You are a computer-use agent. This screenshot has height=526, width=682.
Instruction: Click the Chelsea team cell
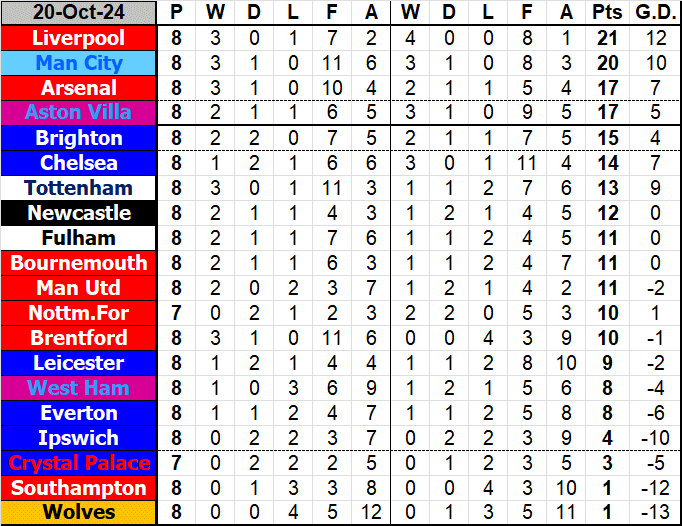(x=79, y=163)
